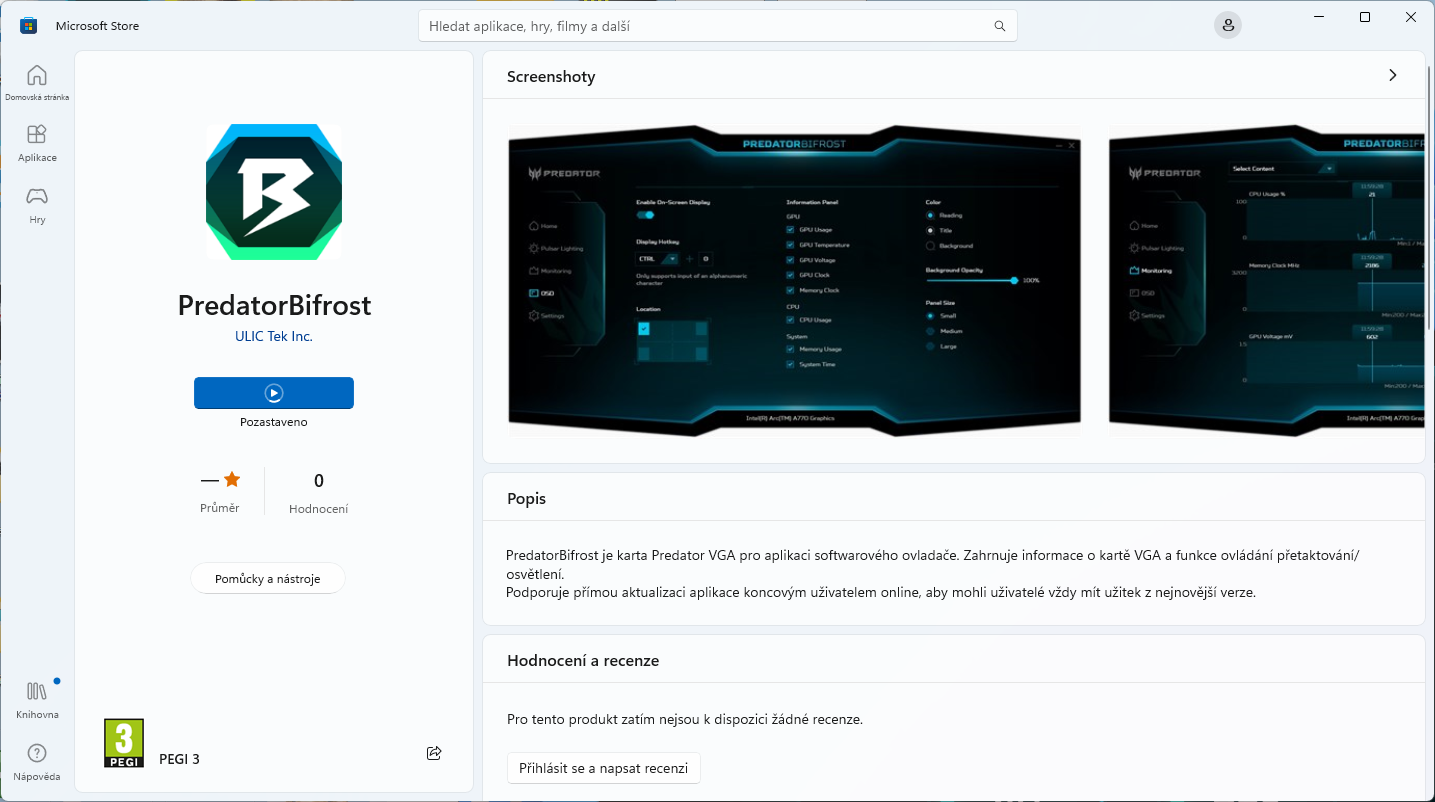
Task: Click the Pomůcky a nástroje button
Action: pos(267,578)
